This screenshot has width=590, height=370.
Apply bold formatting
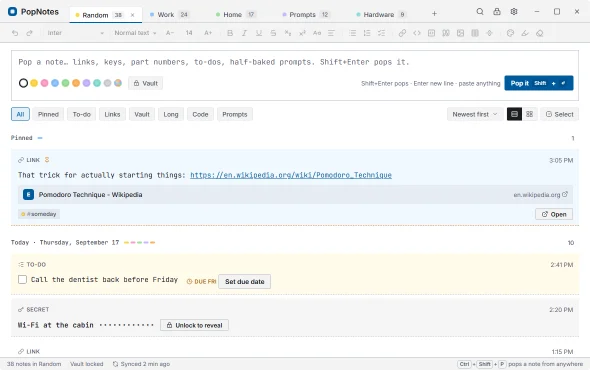coord(230,33)
